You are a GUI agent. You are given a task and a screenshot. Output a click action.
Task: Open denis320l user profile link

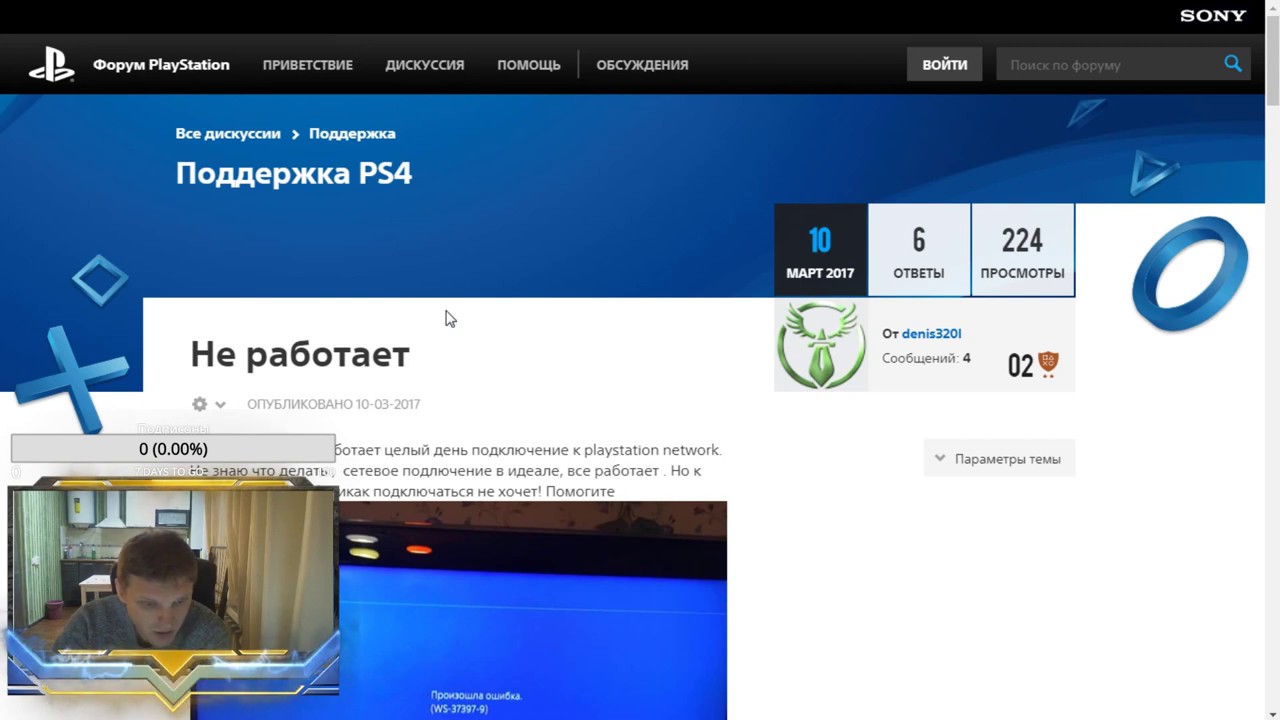pos(931,334)
